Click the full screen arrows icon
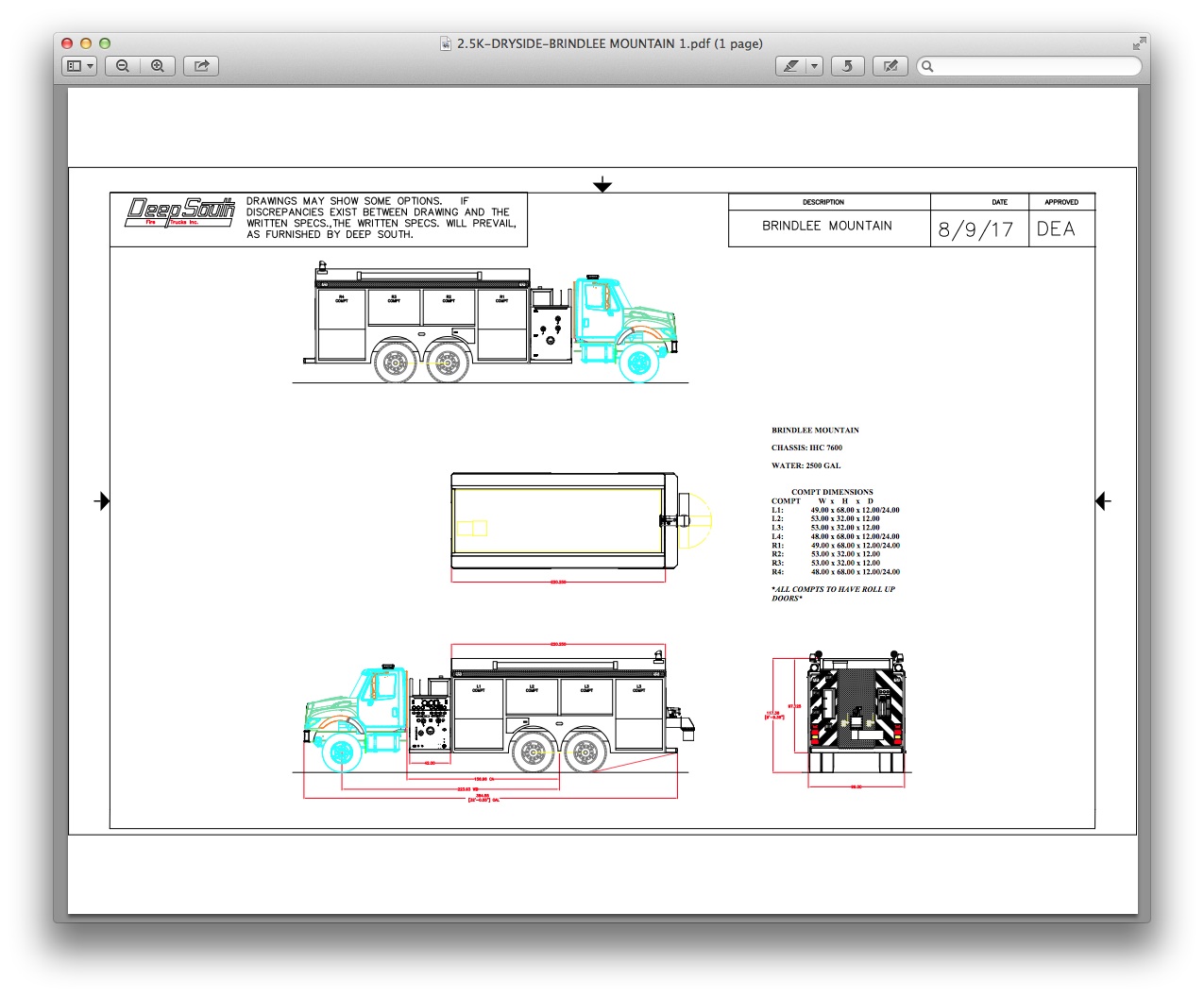1204x997 pixels. (x=1139, y=43)
